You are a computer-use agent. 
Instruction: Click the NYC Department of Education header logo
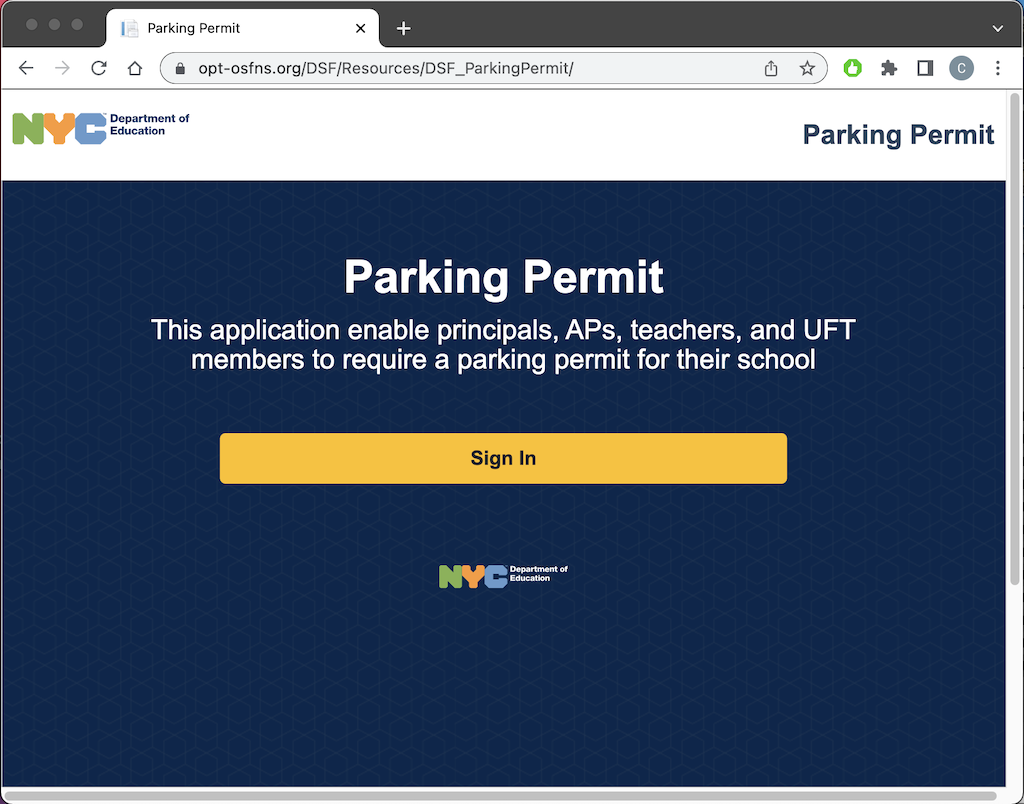coord(100,127)
